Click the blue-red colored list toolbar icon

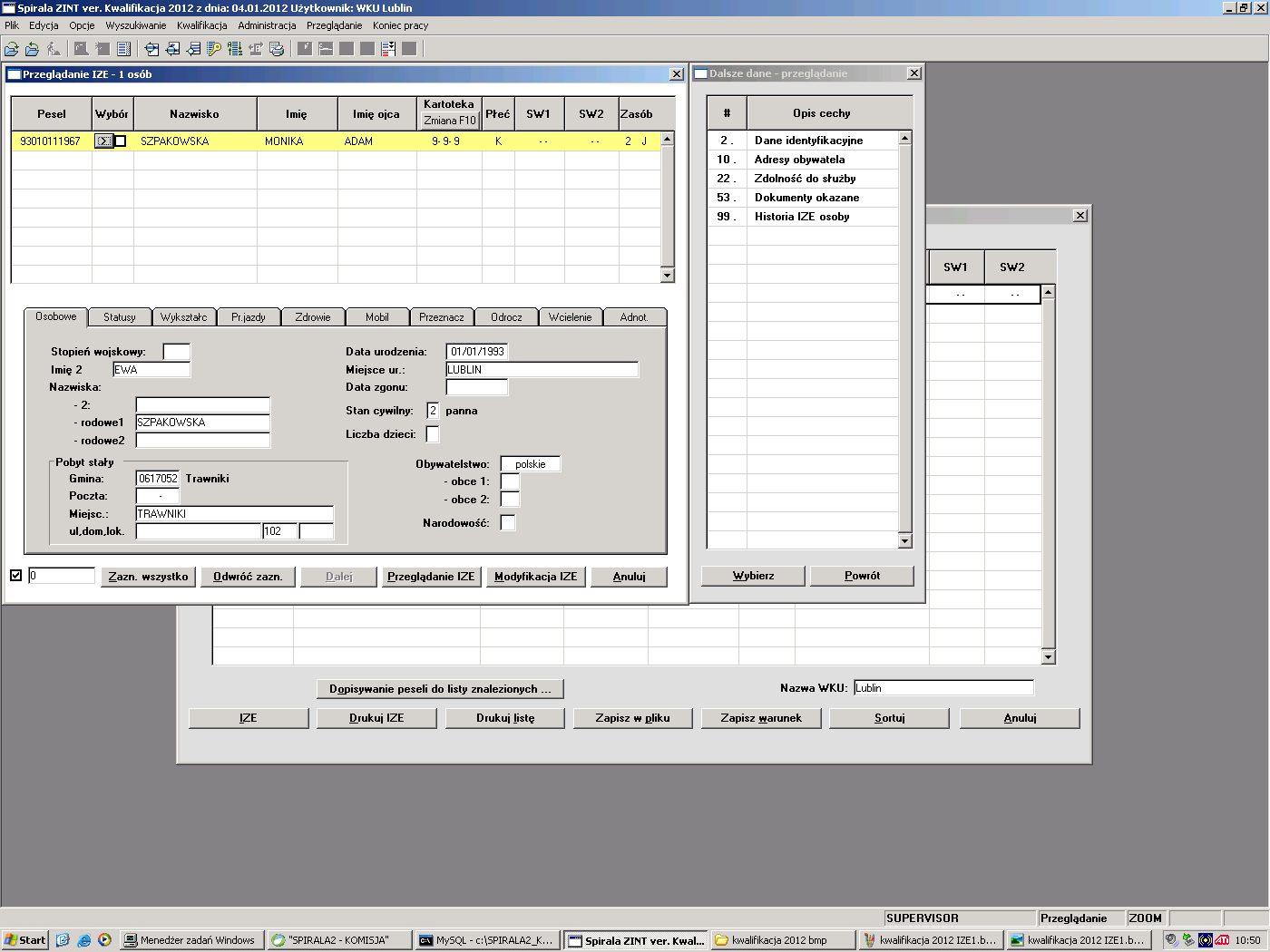388,49
